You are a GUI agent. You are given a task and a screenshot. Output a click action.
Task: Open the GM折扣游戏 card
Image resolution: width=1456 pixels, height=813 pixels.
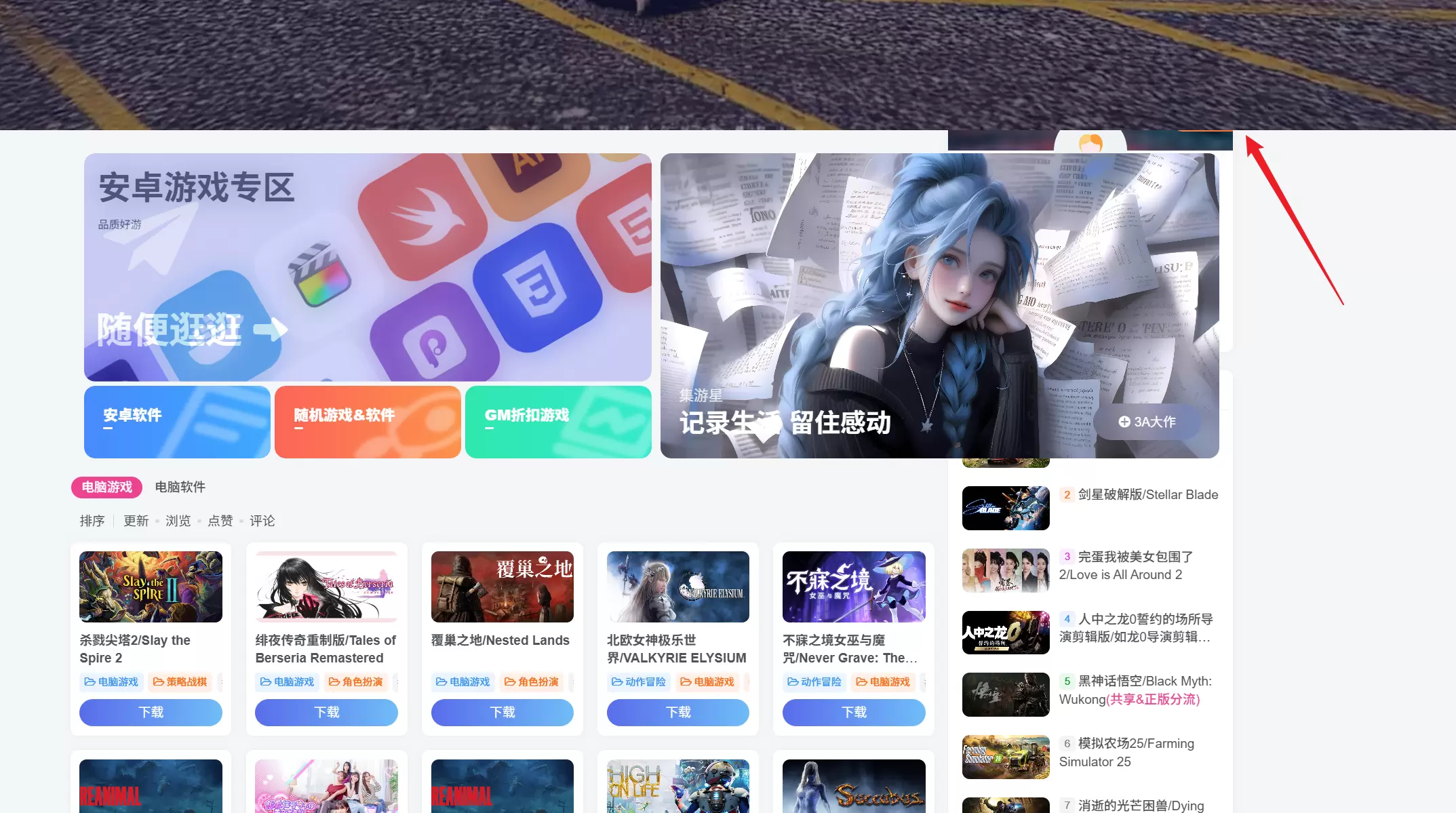pyautogui.click(x=558, y=422)
